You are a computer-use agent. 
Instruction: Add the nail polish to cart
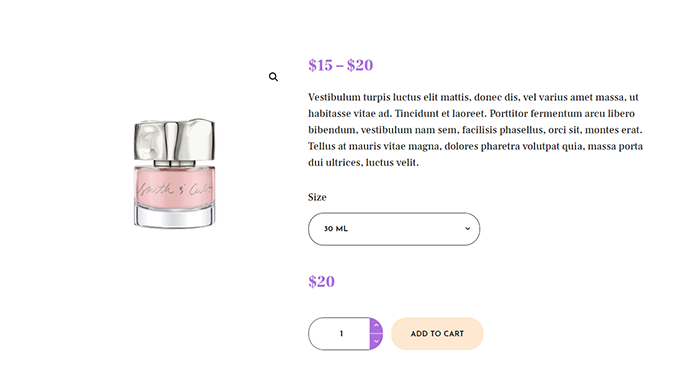(x=437, y=334)
